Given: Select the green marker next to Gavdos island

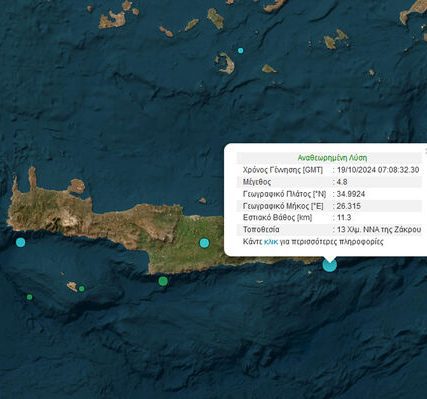Looking at the screenshot, I should 82,288.
